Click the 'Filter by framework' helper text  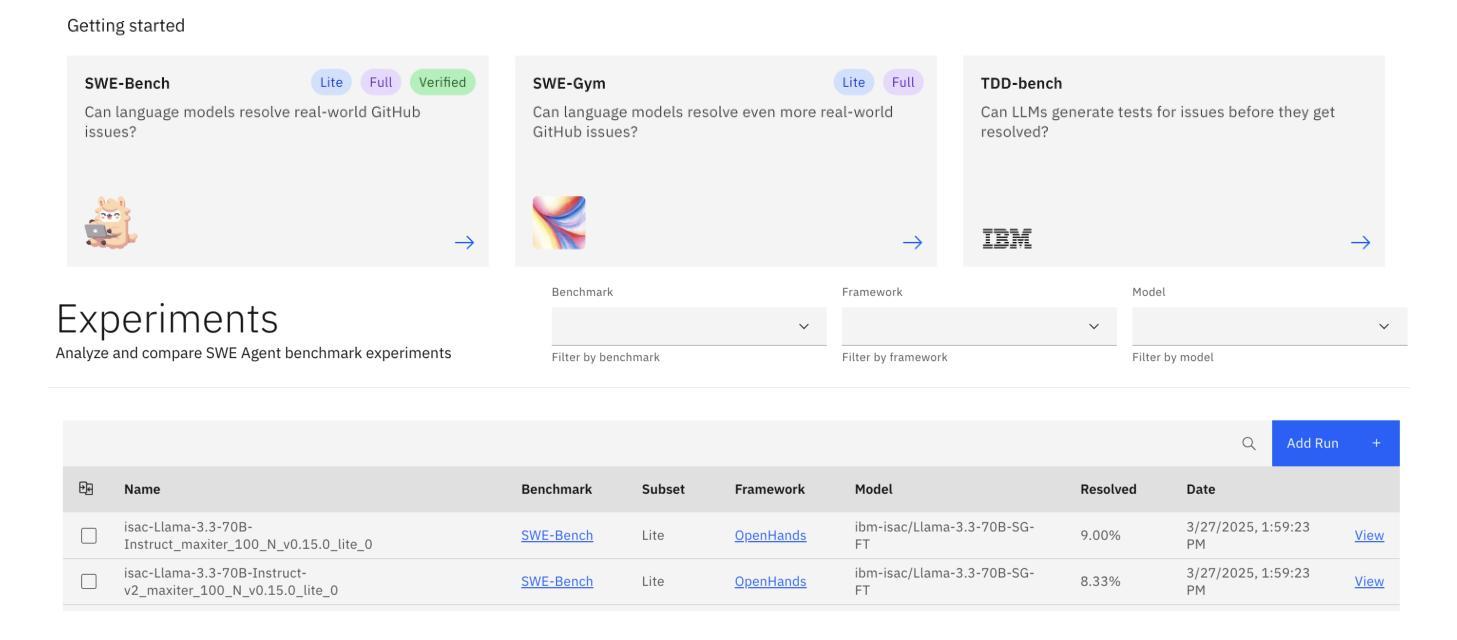pyautogui.click(x=895, y=357)
